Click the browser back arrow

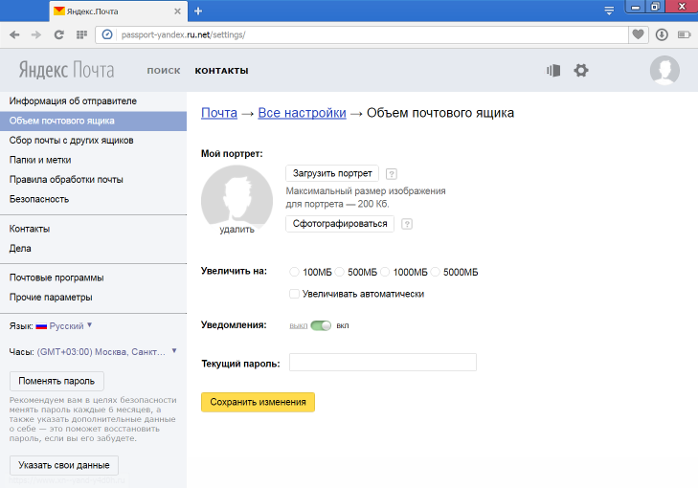pos(15,34)
